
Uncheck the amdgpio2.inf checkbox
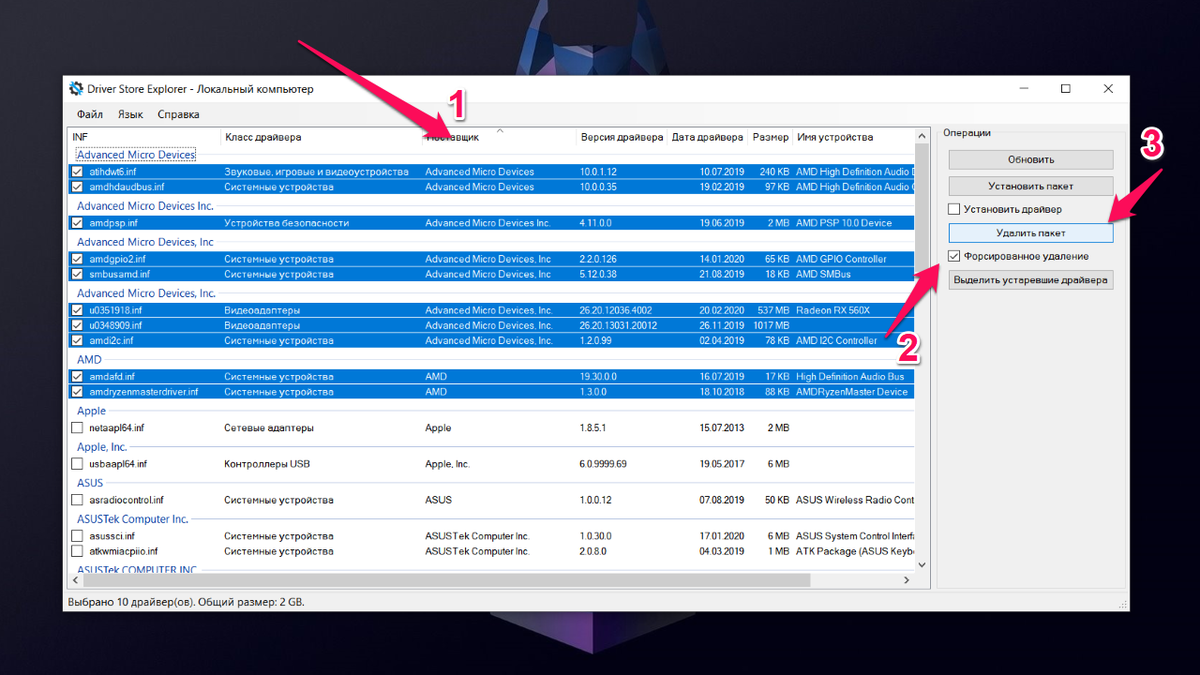(78, 259)
